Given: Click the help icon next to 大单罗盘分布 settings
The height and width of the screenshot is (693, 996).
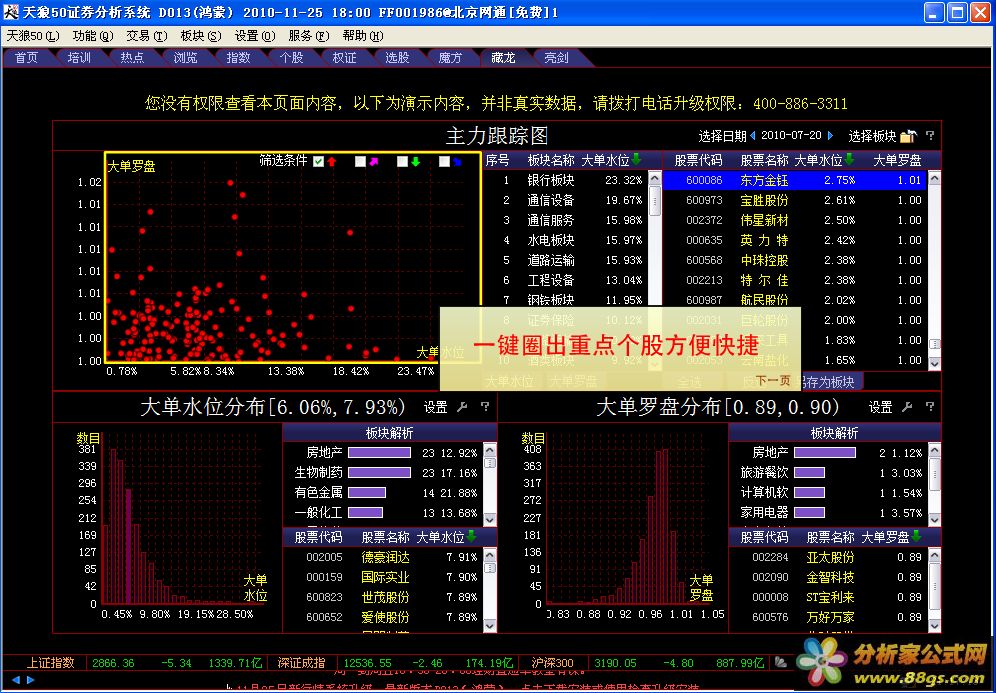Looking at the screenshot, I should [x=930, y=407].
